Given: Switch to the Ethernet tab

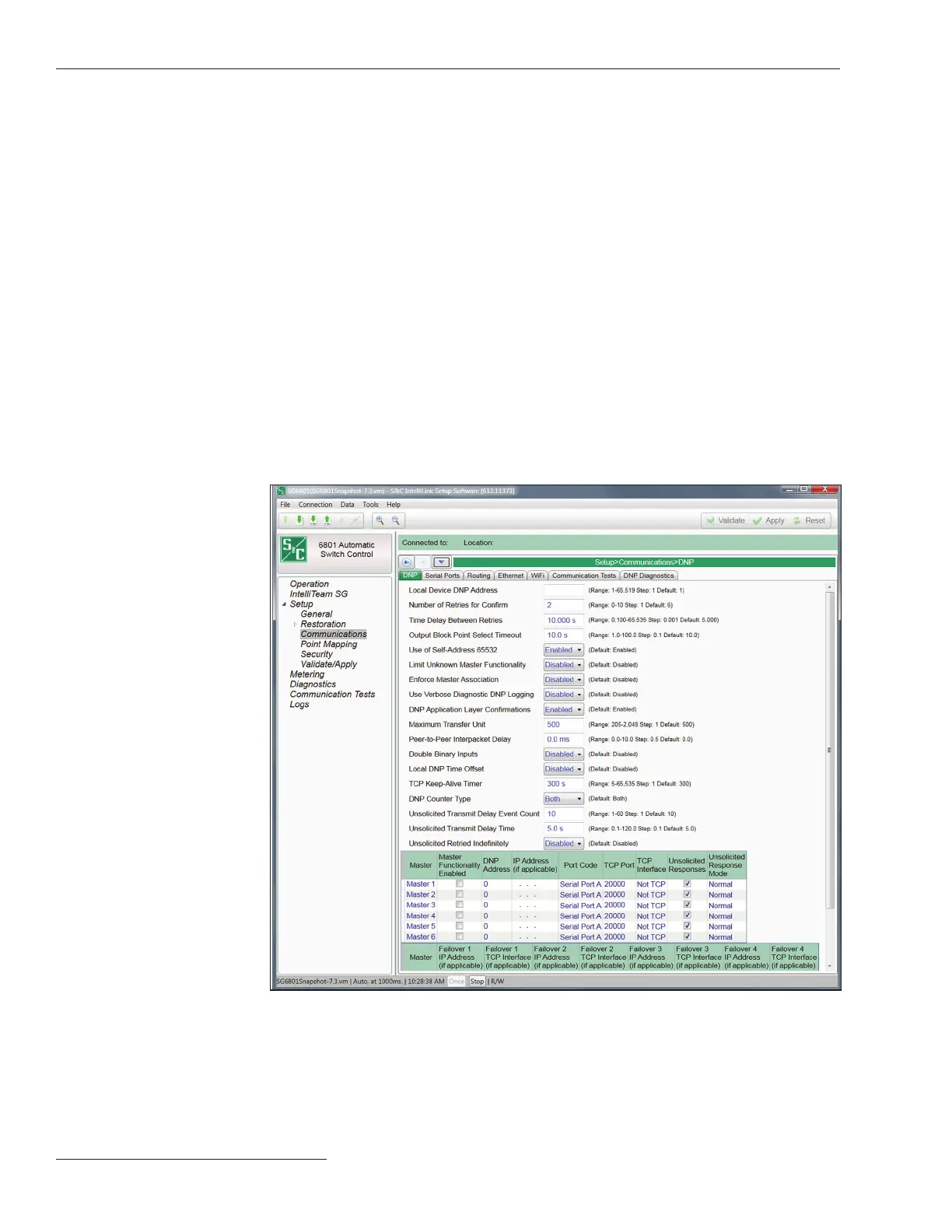Looking at the screenshot, I should coord(511,576).
